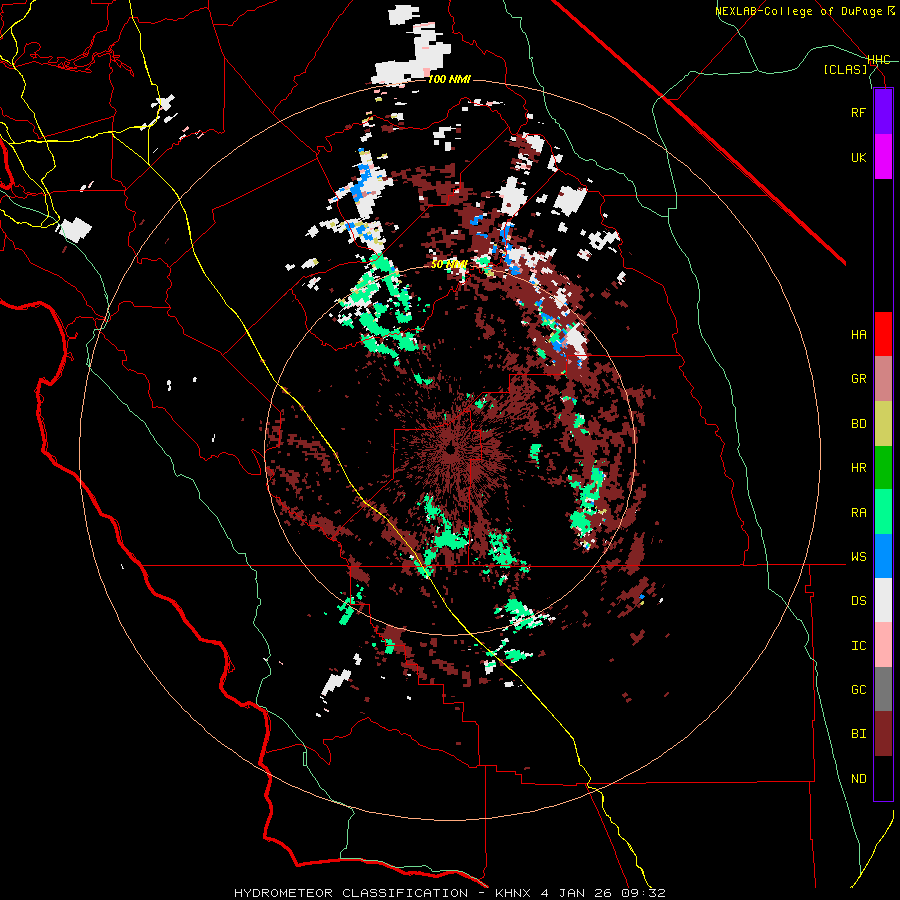Click the BD yellow legend swatch
The image size is (900, 900).
[883, 424]
